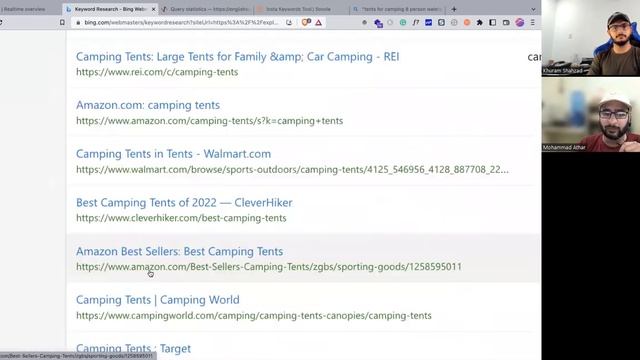
Task: Click the campingworld.com URL text
Action: click(x=253, y=316)
